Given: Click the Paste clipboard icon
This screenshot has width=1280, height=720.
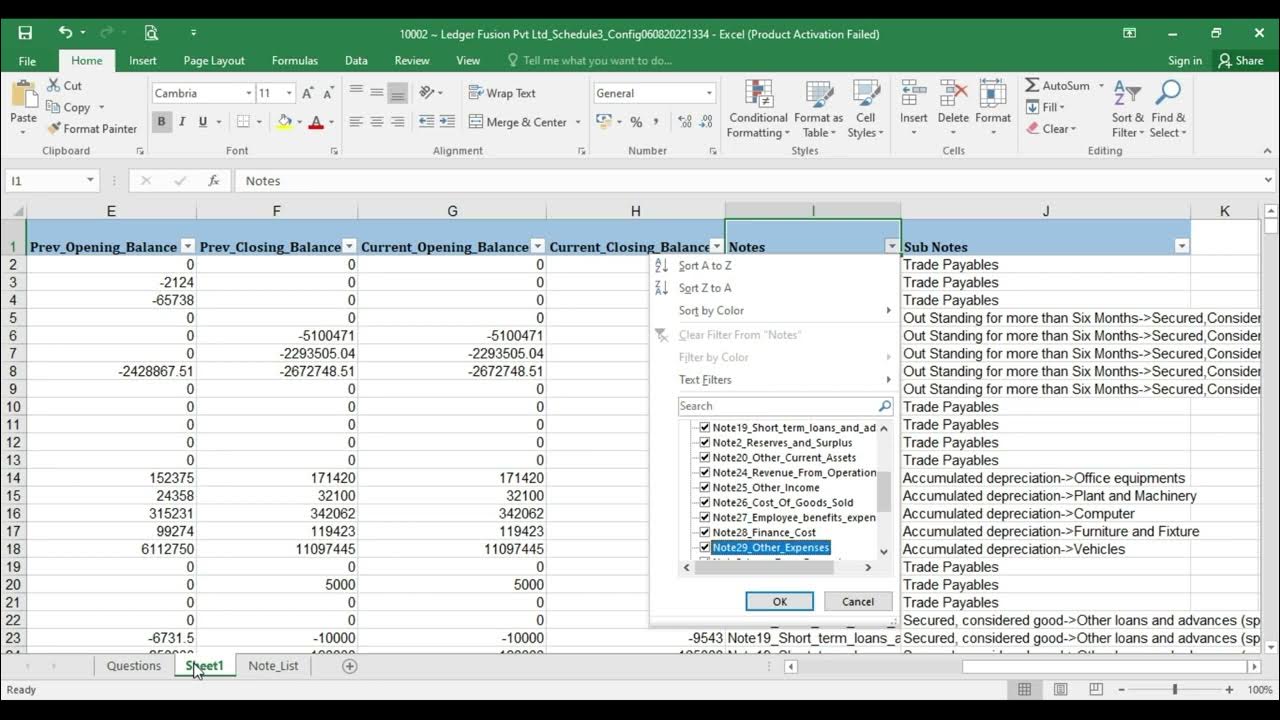Looking at the screenshot, I should [x=23, y=96].
